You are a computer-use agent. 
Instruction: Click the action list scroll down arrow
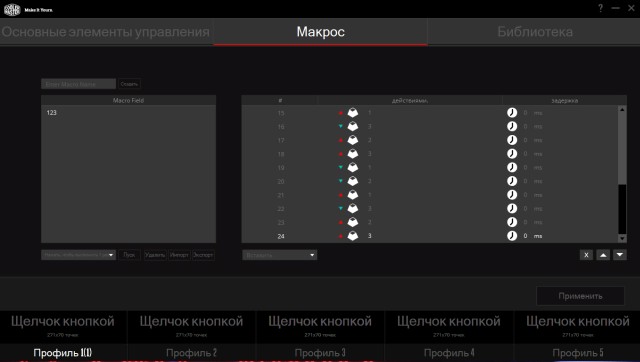tap(622, 238)
